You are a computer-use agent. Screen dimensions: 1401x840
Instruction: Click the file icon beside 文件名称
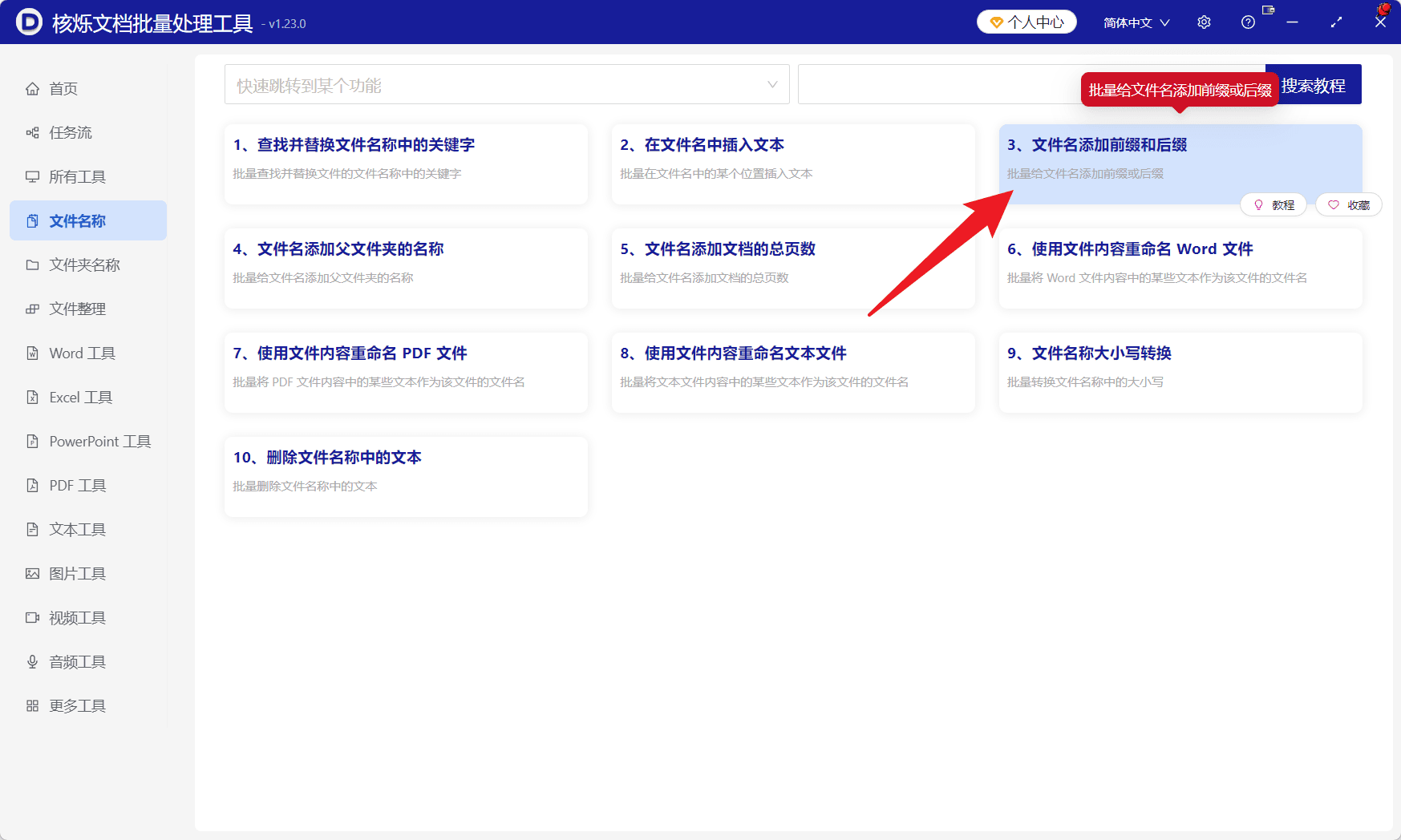(32, 220)
